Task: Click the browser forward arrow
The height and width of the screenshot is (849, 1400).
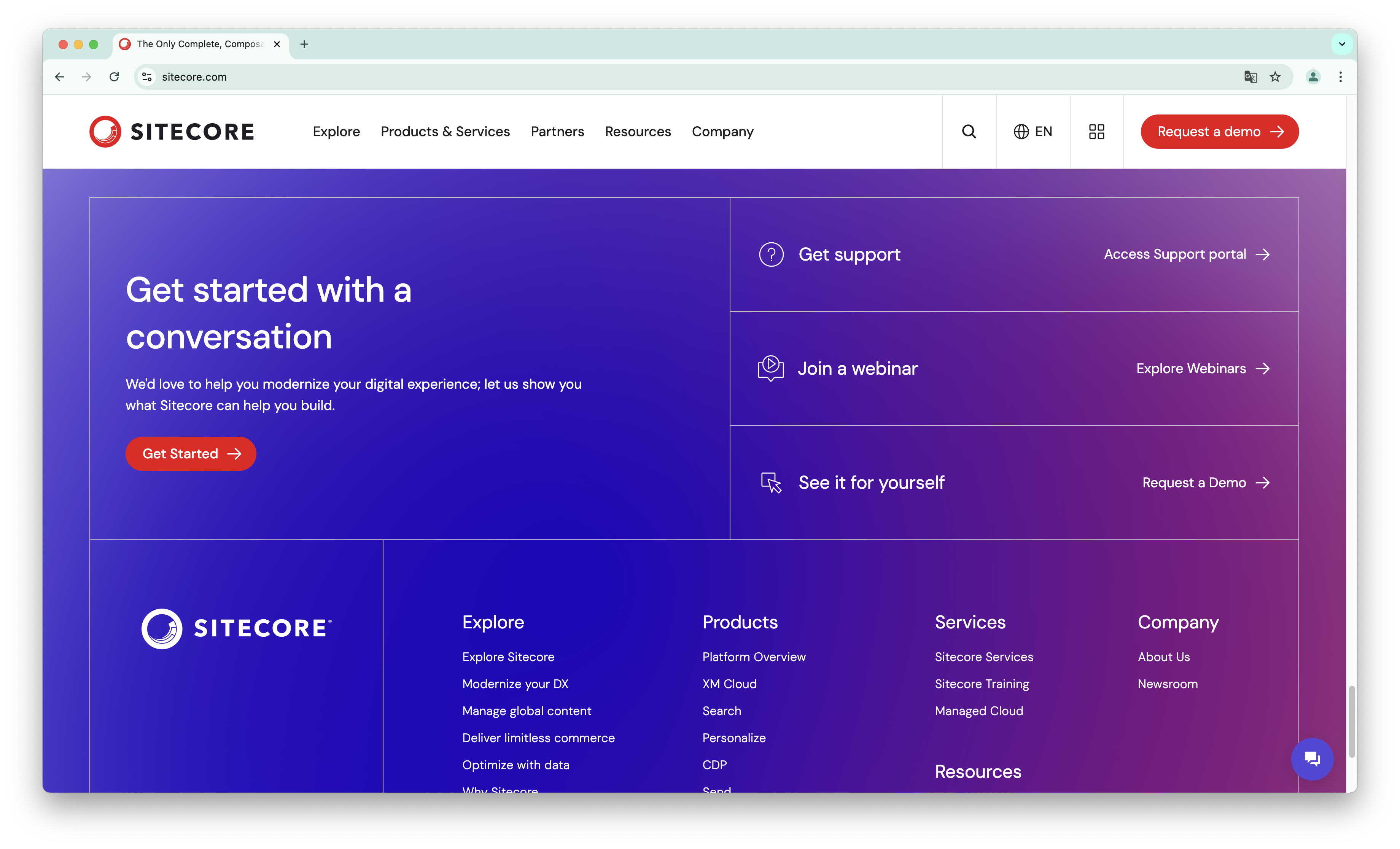Action: tap(86, 77)
